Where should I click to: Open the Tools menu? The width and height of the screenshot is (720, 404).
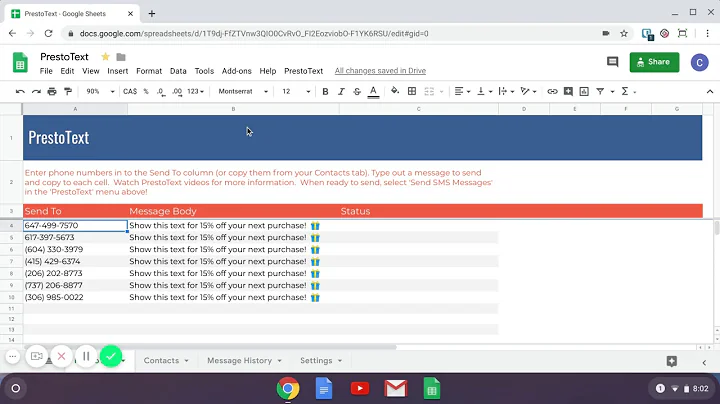coord(204,71)
